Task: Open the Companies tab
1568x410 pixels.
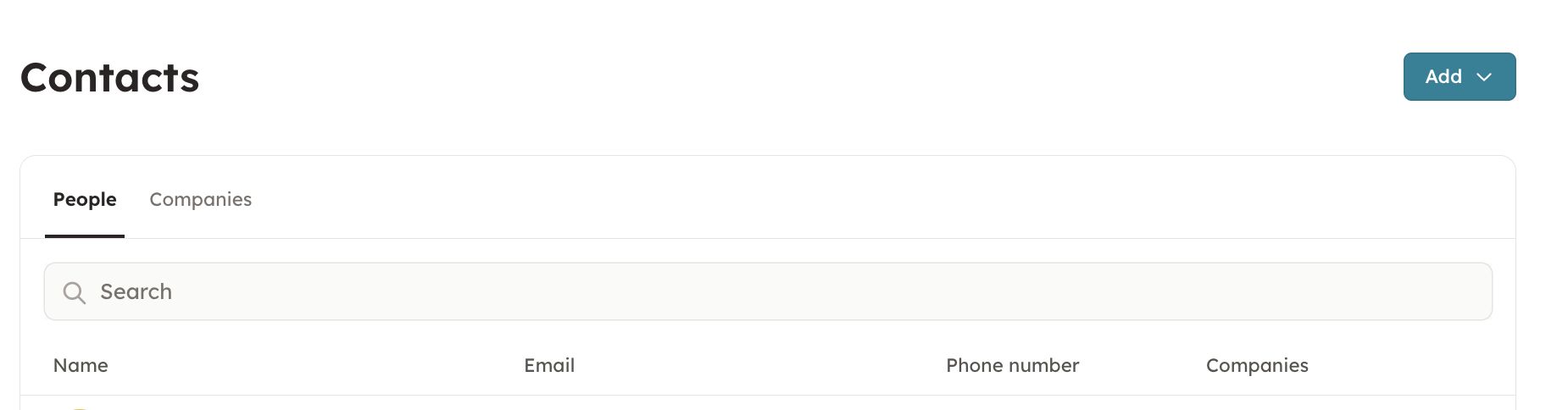Action: (x=201, y=200)
